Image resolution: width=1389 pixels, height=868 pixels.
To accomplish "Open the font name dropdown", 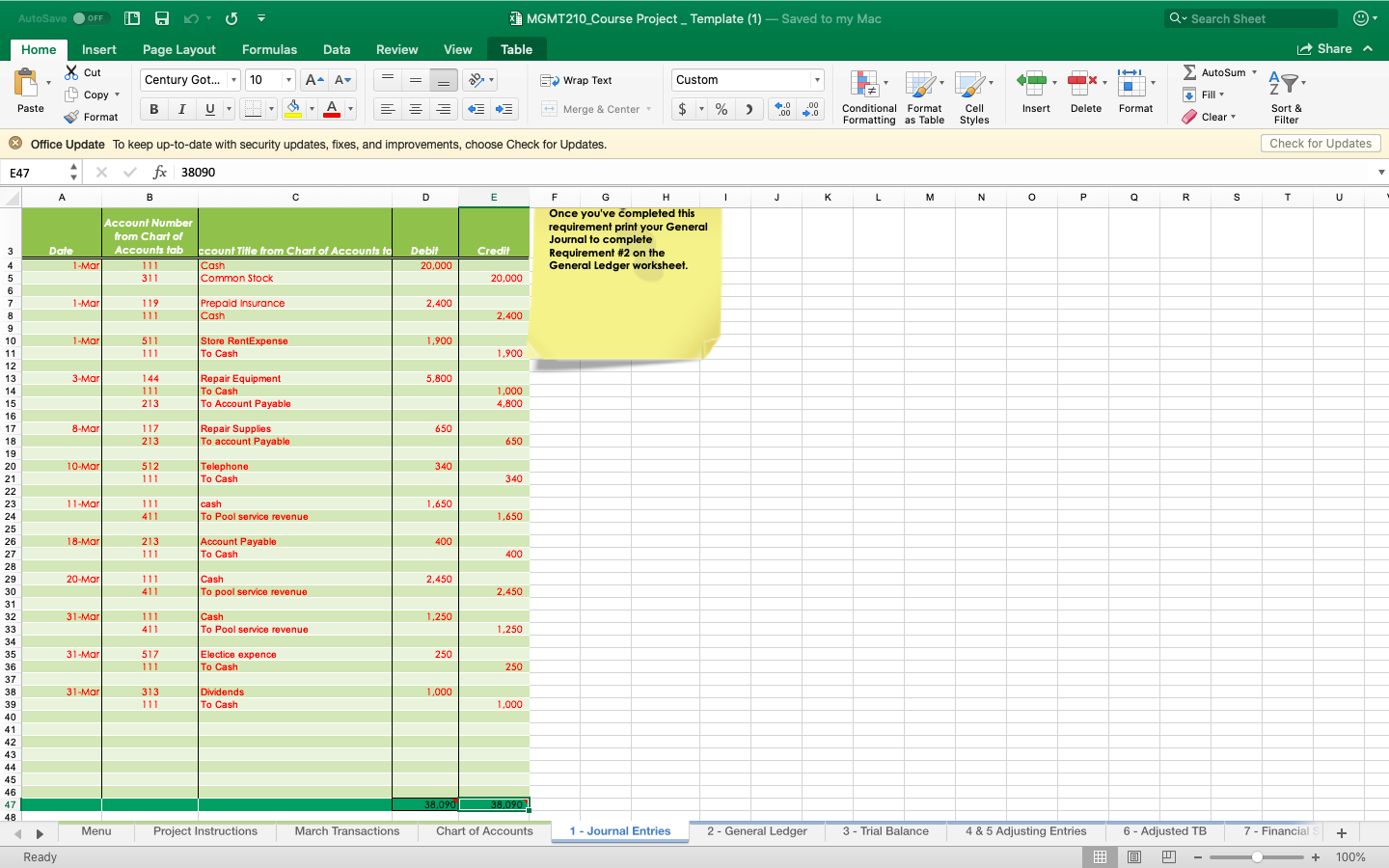I will tap(233, 80).
